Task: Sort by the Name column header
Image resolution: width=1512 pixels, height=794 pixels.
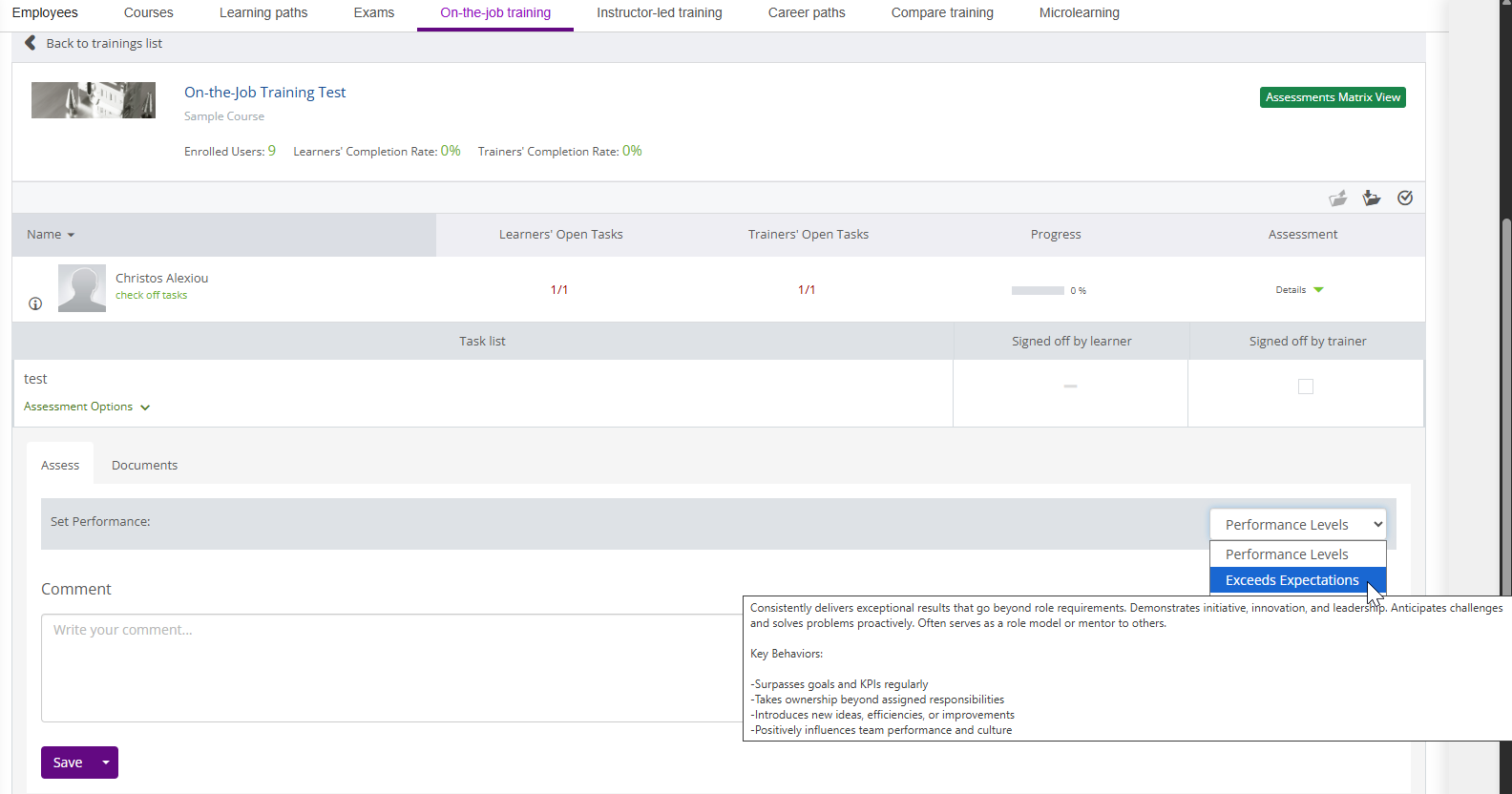Action: click(50, 235)
